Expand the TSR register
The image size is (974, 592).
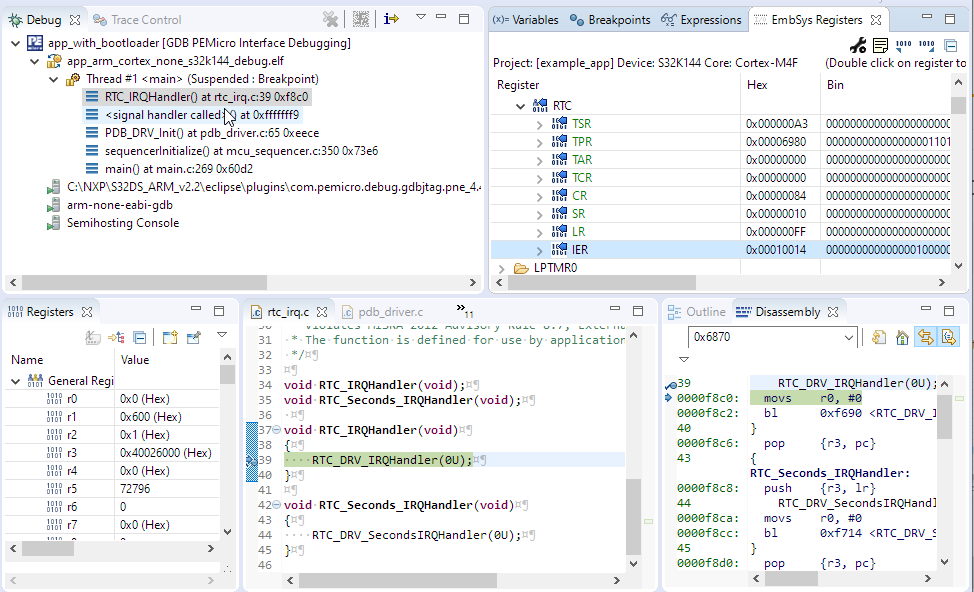[x=539, y=124]
